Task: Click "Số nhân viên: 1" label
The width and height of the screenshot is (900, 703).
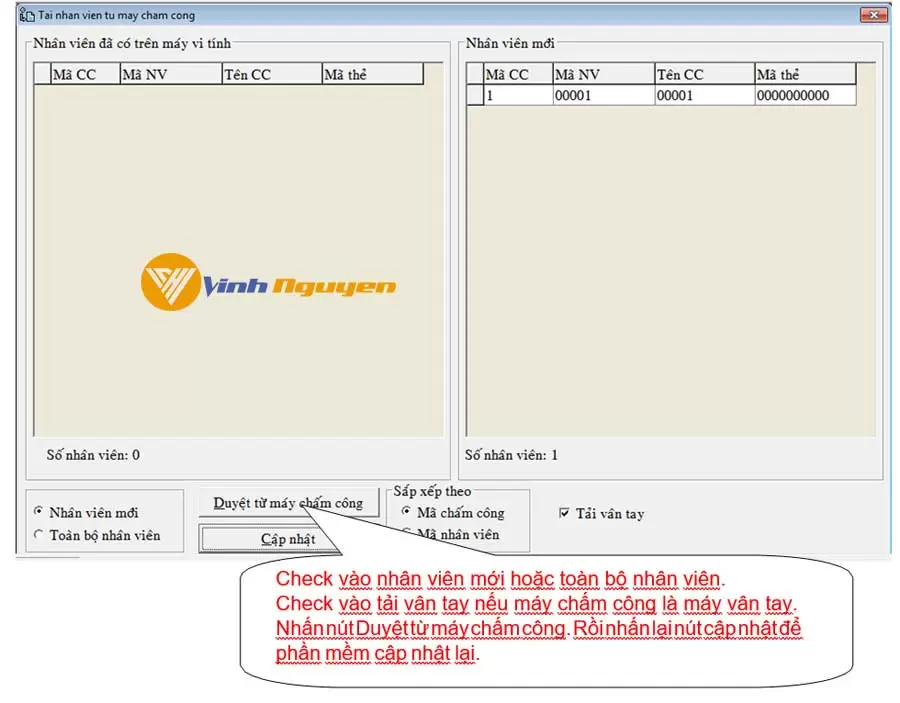Action: click(511, 455)
